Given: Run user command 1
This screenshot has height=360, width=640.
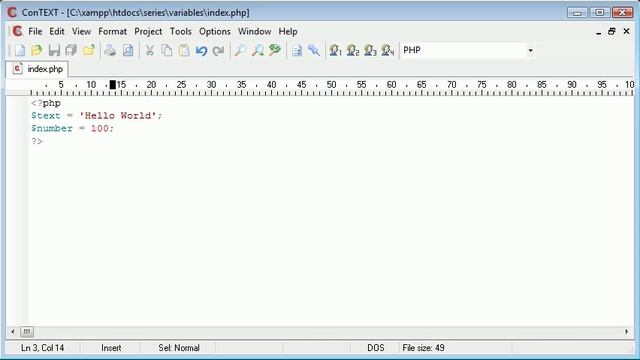Looking at the screenshot, I should coord(335,50).
